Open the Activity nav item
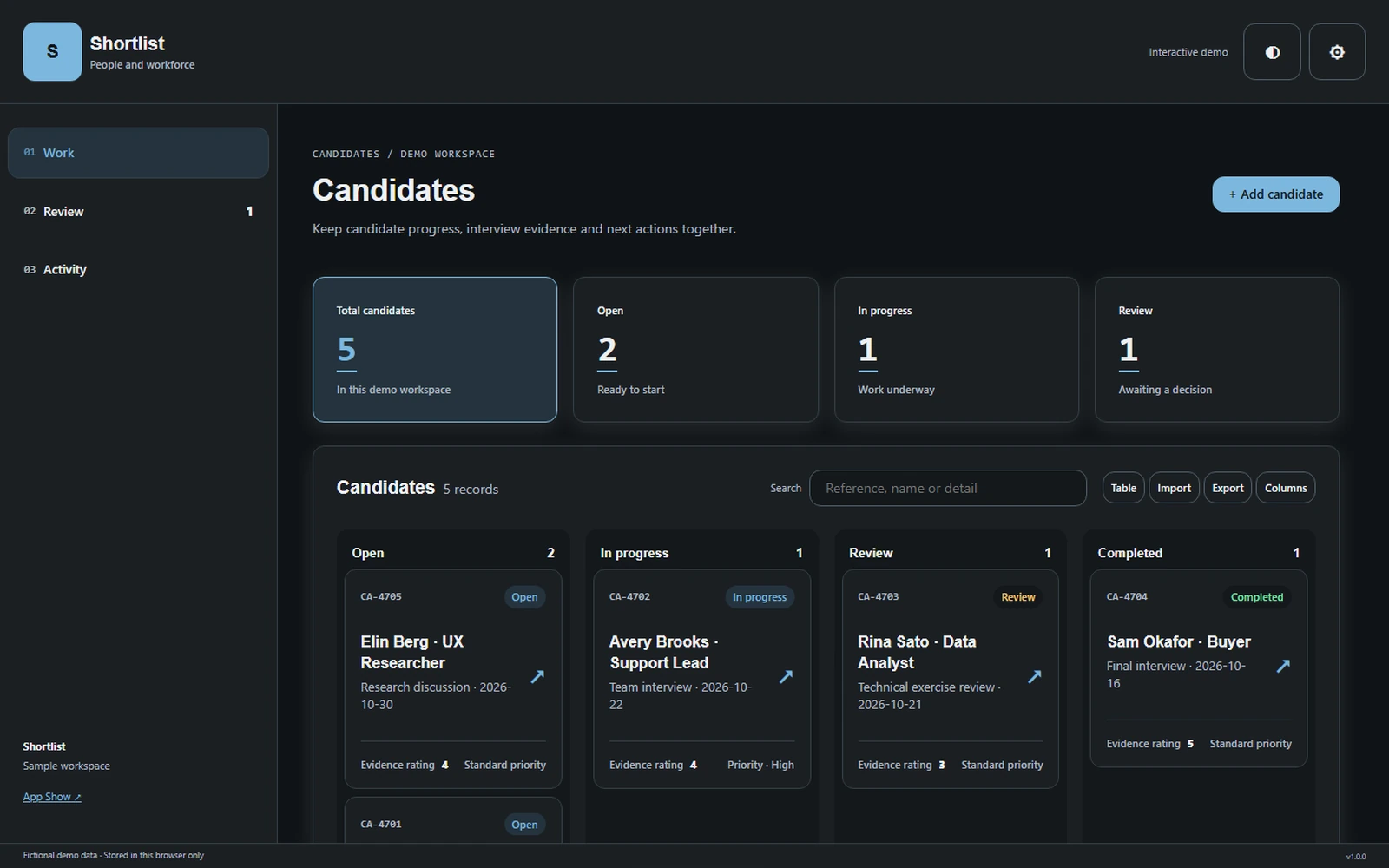 (138, 269)
